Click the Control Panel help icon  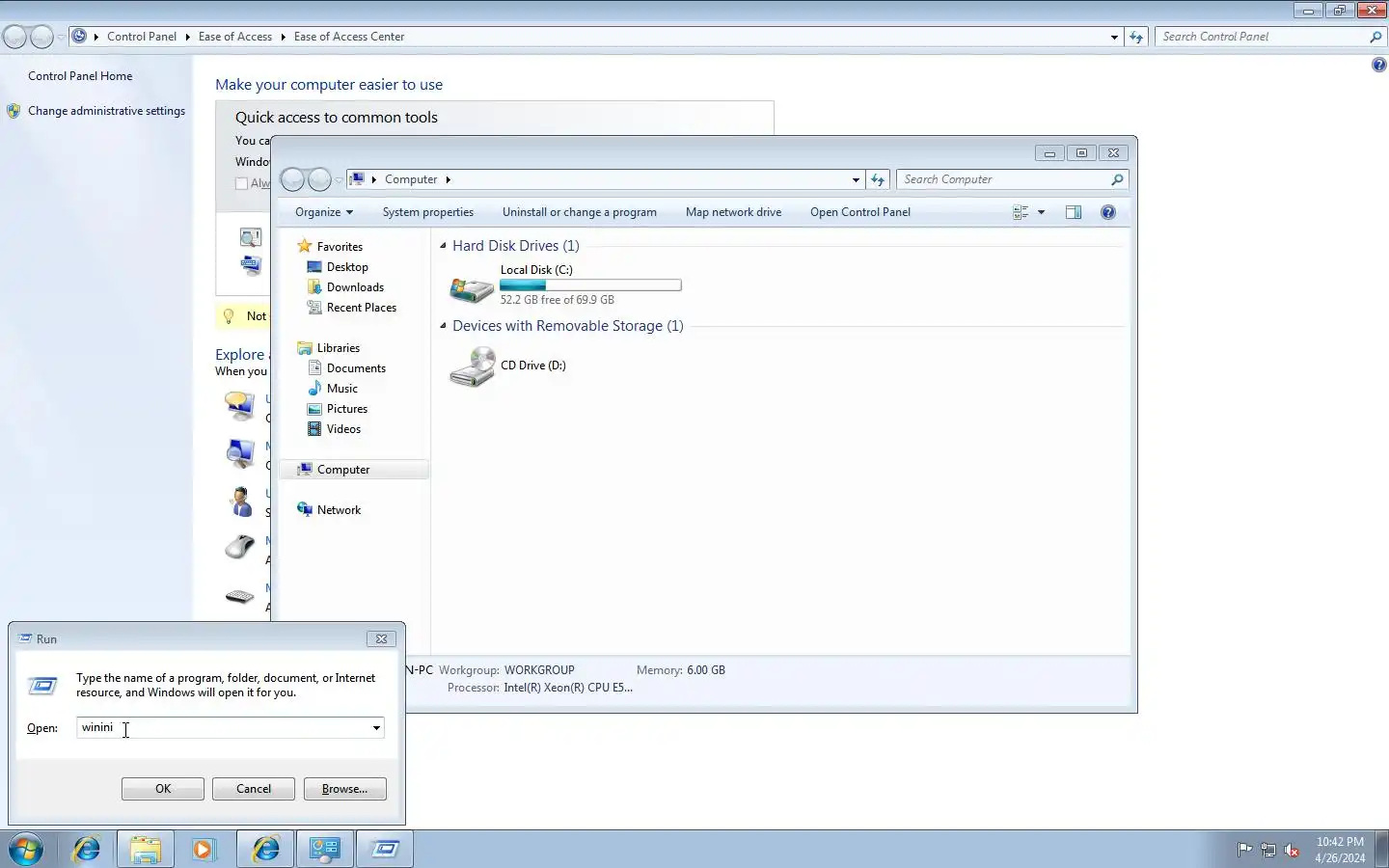coord(1379,65)
